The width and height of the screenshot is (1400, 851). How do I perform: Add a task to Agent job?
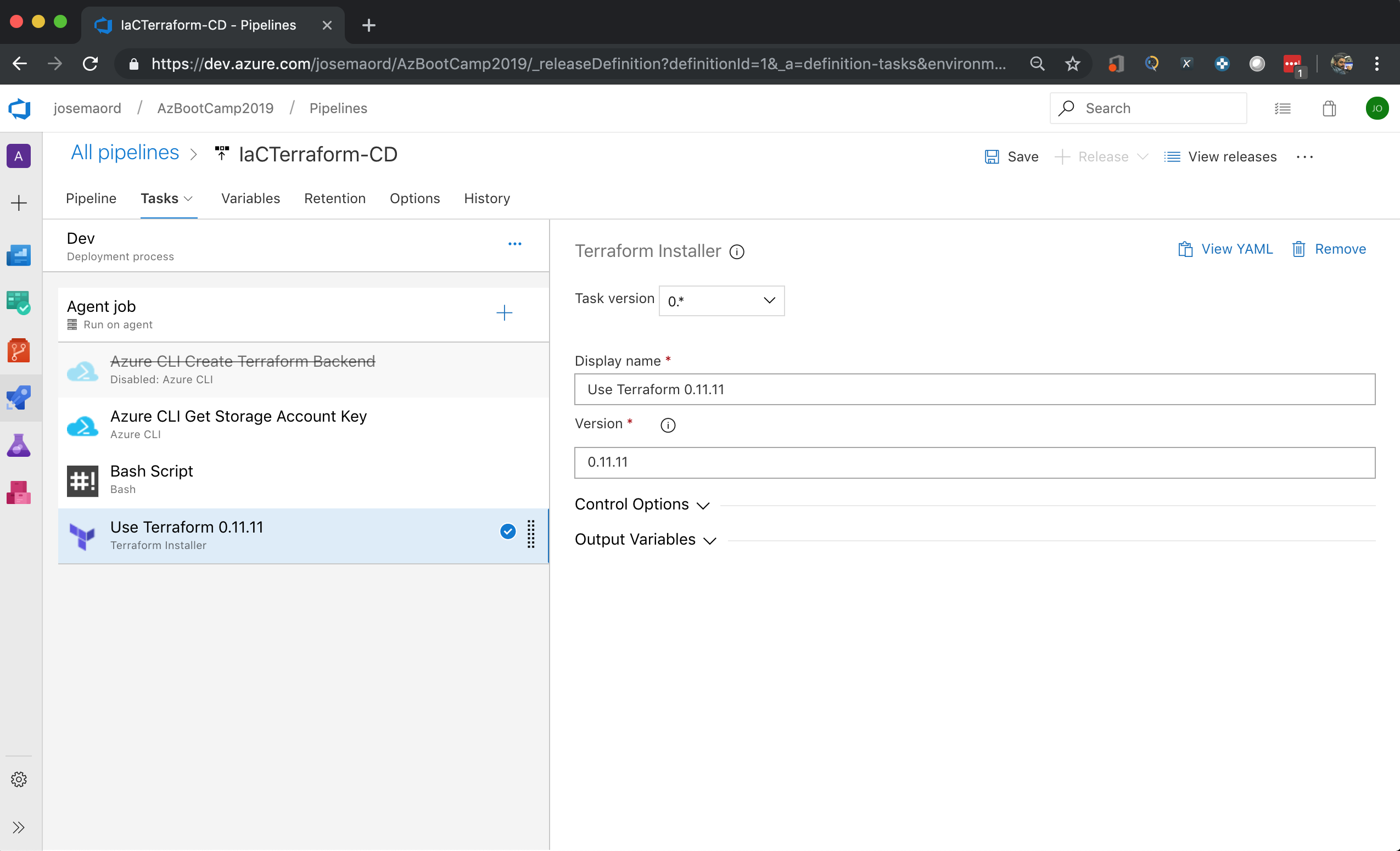pyautogui.click(x=504, y=313)
